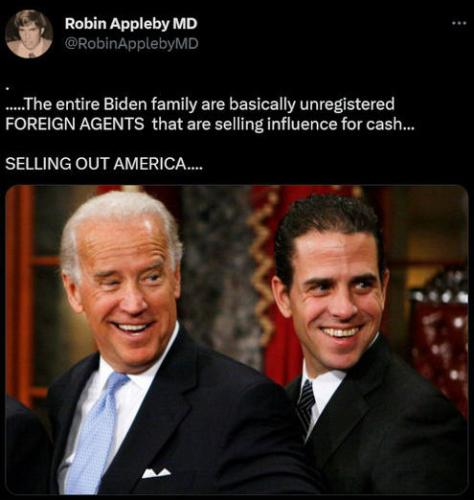This screenshot has width=474, height=500.
Task: Click the gold zigzag trim on the curtain
Action: click(262, 267)
